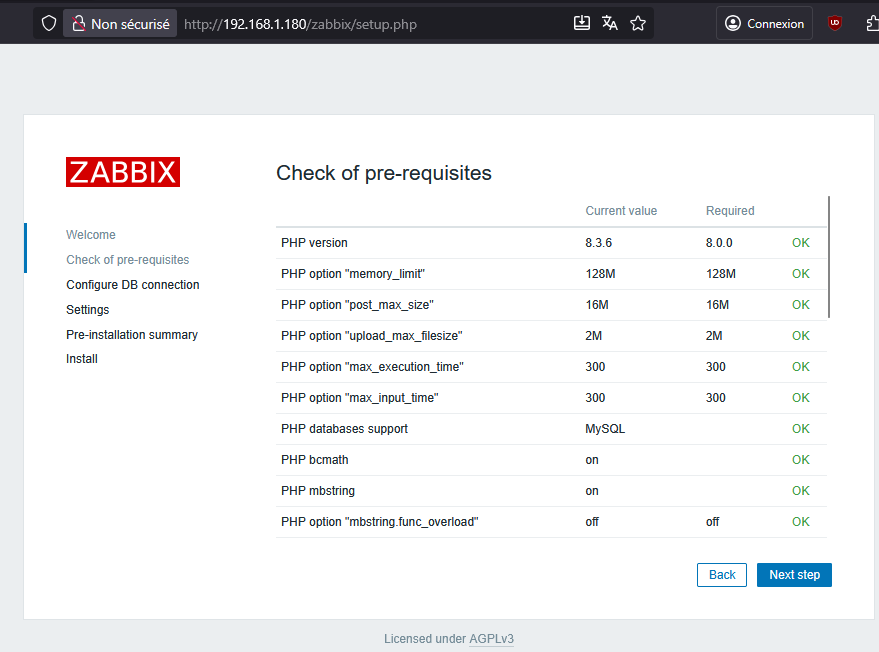Click the Non sécurisé padlock indicator
Image resolution: width=879 pixels, height=652 pixels.
[x=120, y=24]
